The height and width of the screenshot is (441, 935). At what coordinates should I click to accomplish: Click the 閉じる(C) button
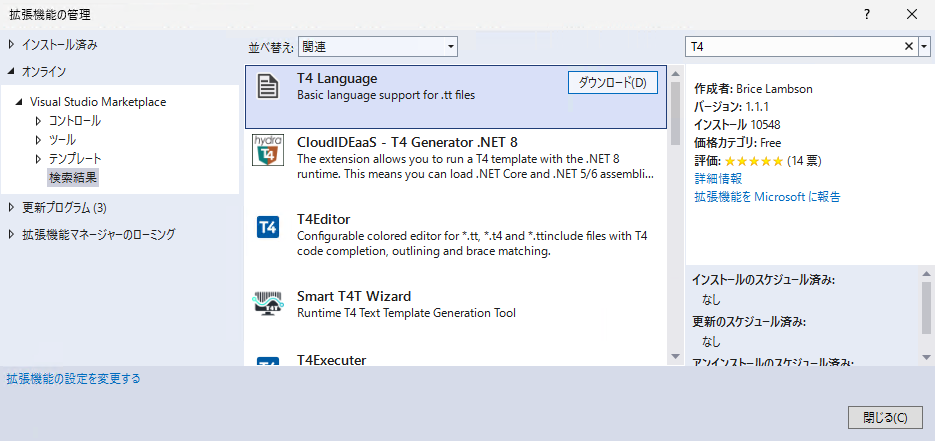click(885, 418)
